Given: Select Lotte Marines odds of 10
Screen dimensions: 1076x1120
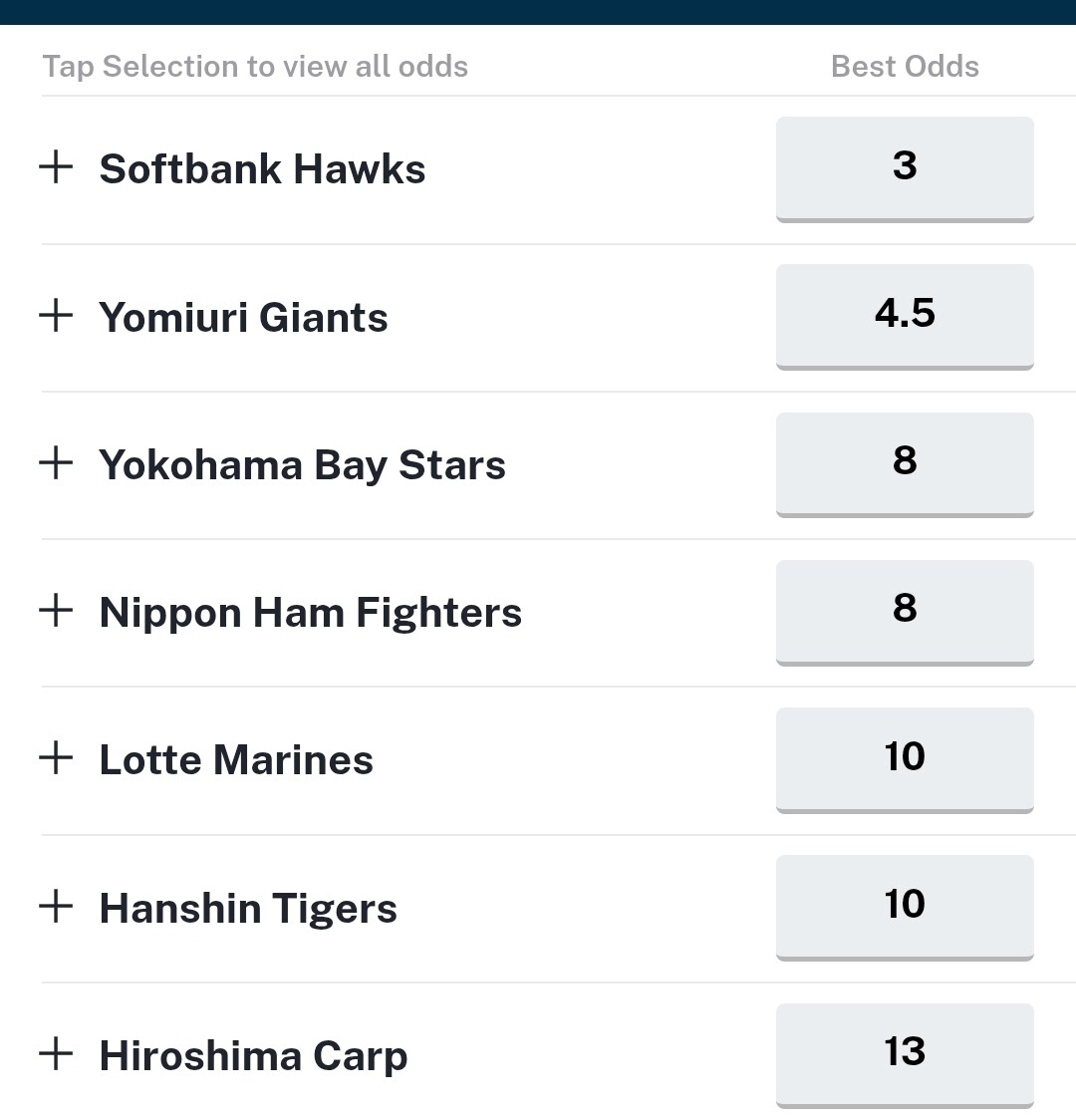Looking at the screenshot, I should (904, 757).
